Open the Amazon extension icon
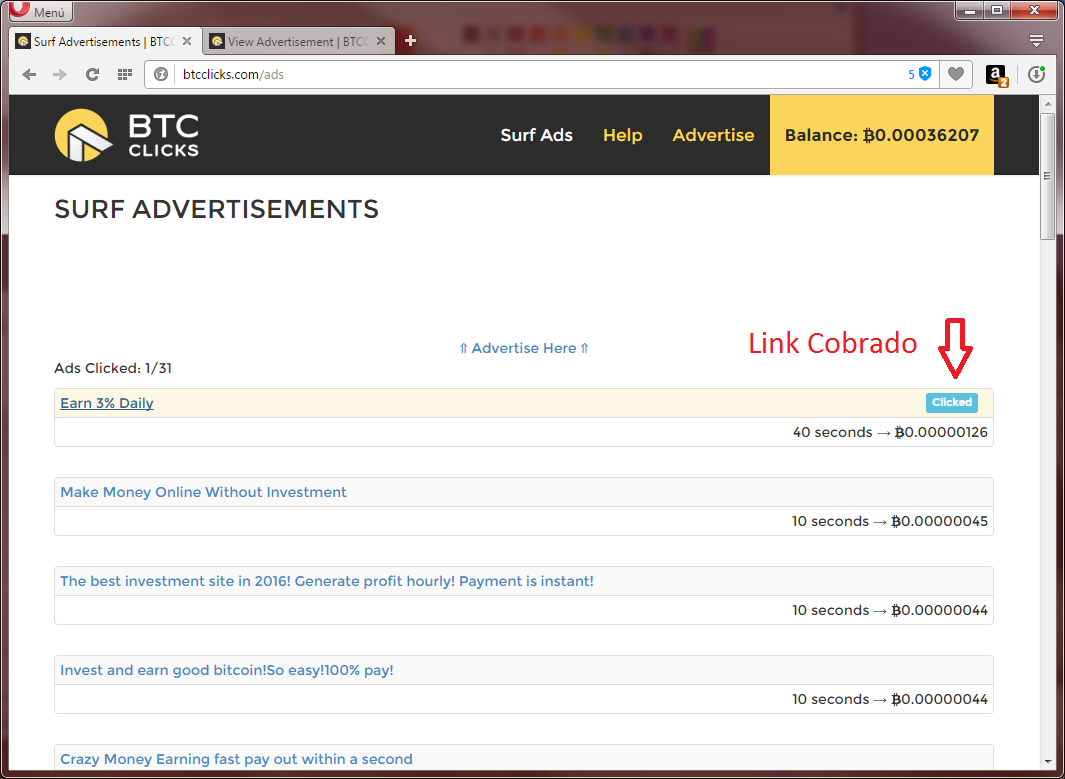Image resolution: width=1065 pixels, height=779 pixels. [x=996, y=75]
